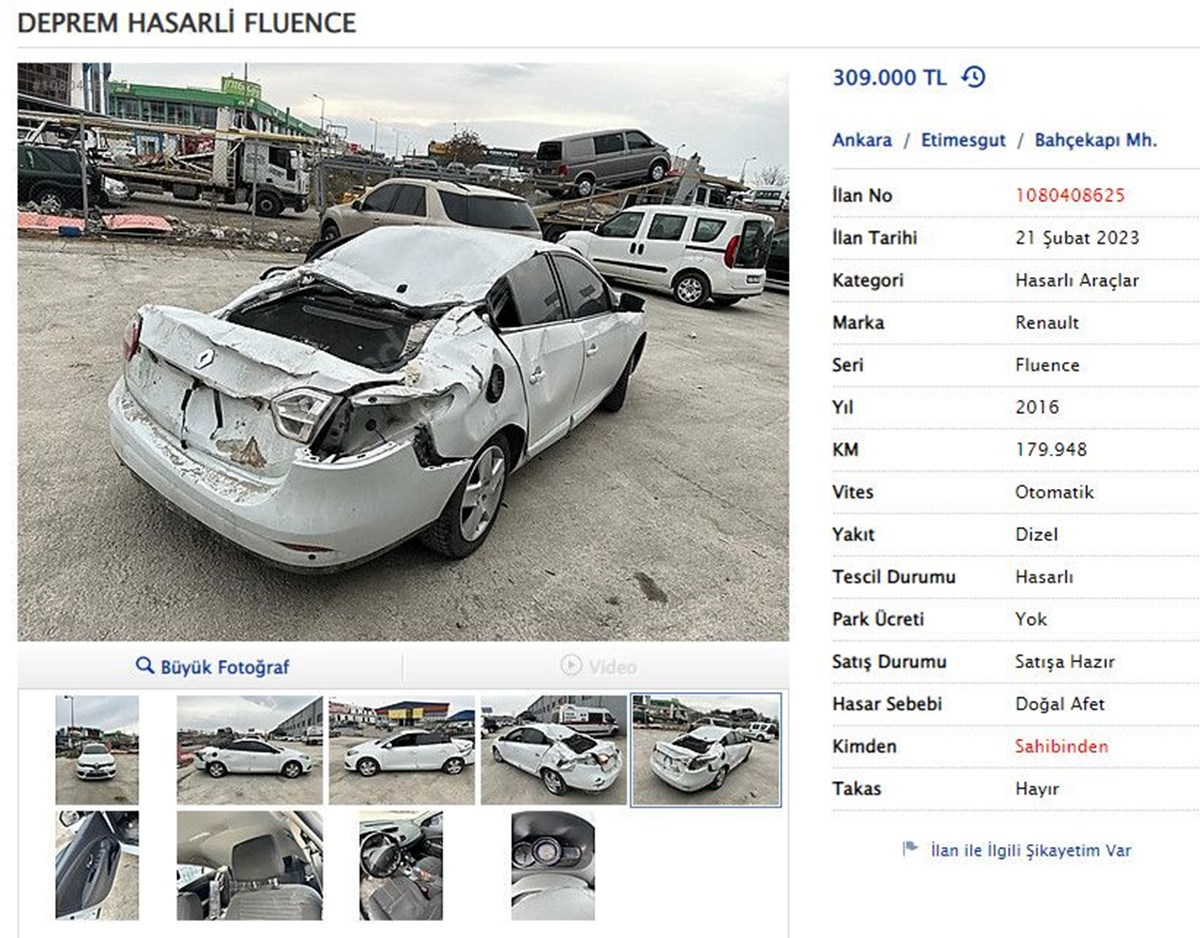This screenshot has width=1200, height=938.
Task: Select the left side profile thumbnail
Action: [250, 750]
